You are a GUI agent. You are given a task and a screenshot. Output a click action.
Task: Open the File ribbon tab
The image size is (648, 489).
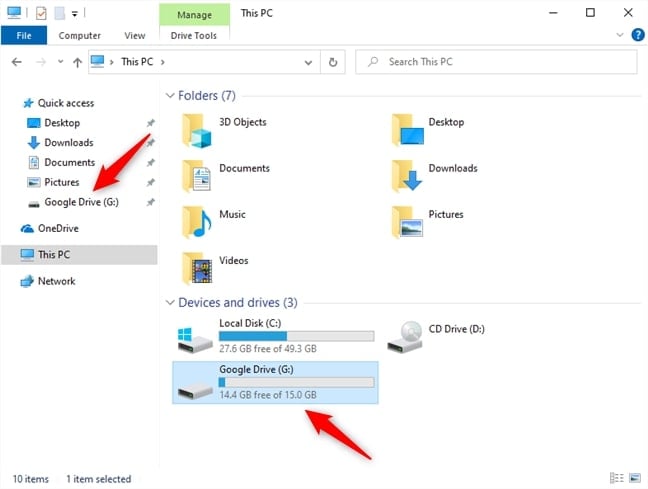[24, 36]
